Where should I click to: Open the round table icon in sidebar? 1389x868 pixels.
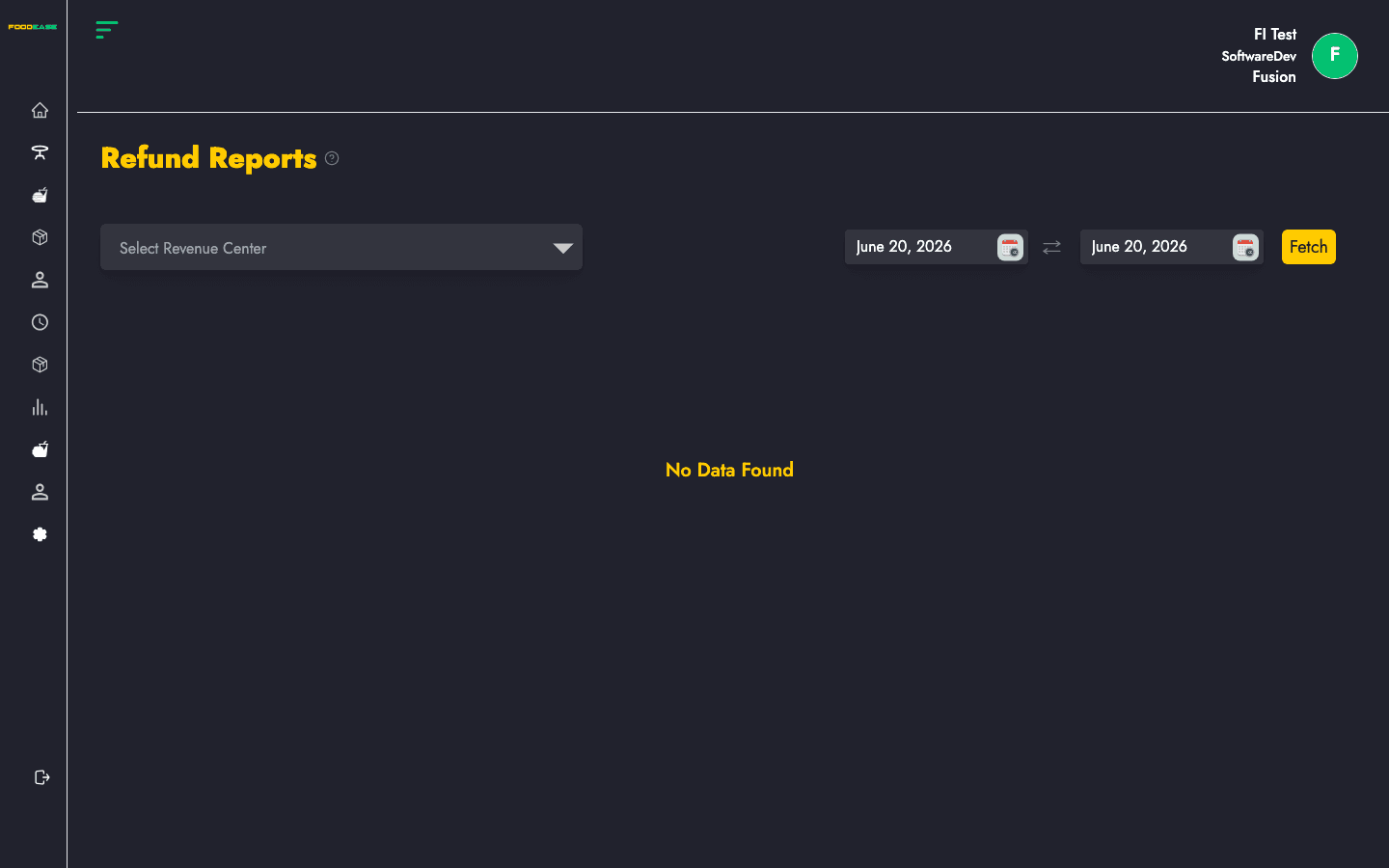(x=40, y=152)
